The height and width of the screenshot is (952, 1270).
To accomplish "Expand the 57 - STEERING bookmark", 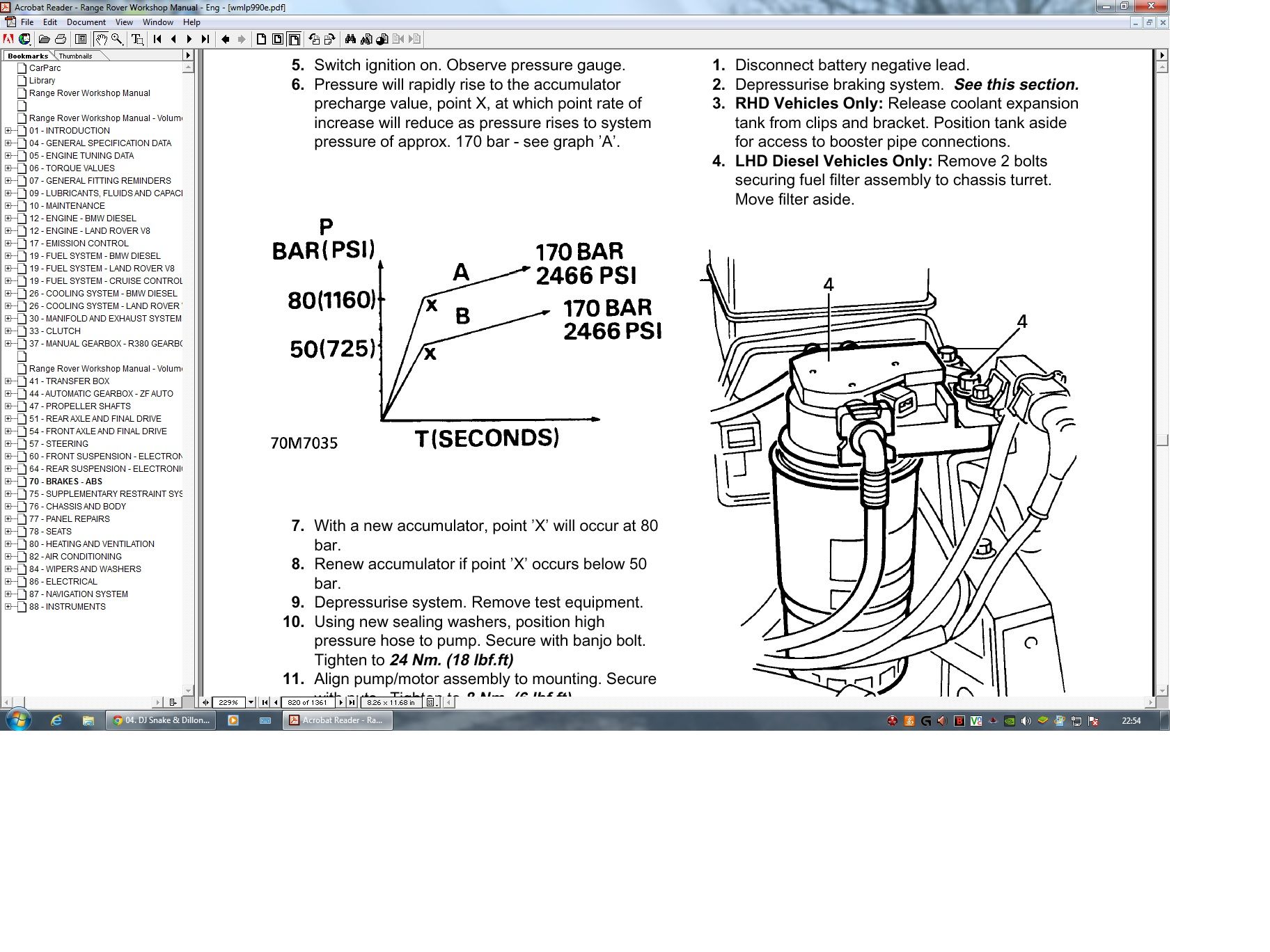I will (x=8, y=444).
